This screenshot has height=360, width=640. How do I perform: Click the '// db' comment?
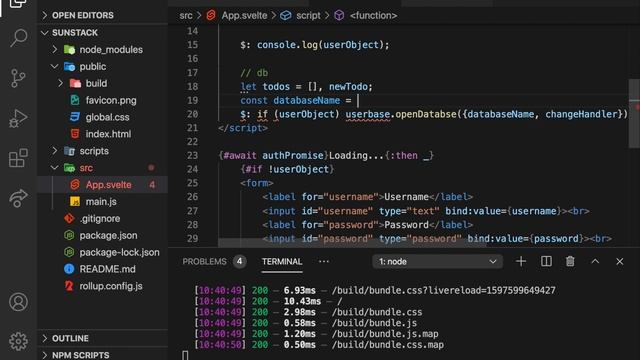click(x=254, y=73)
